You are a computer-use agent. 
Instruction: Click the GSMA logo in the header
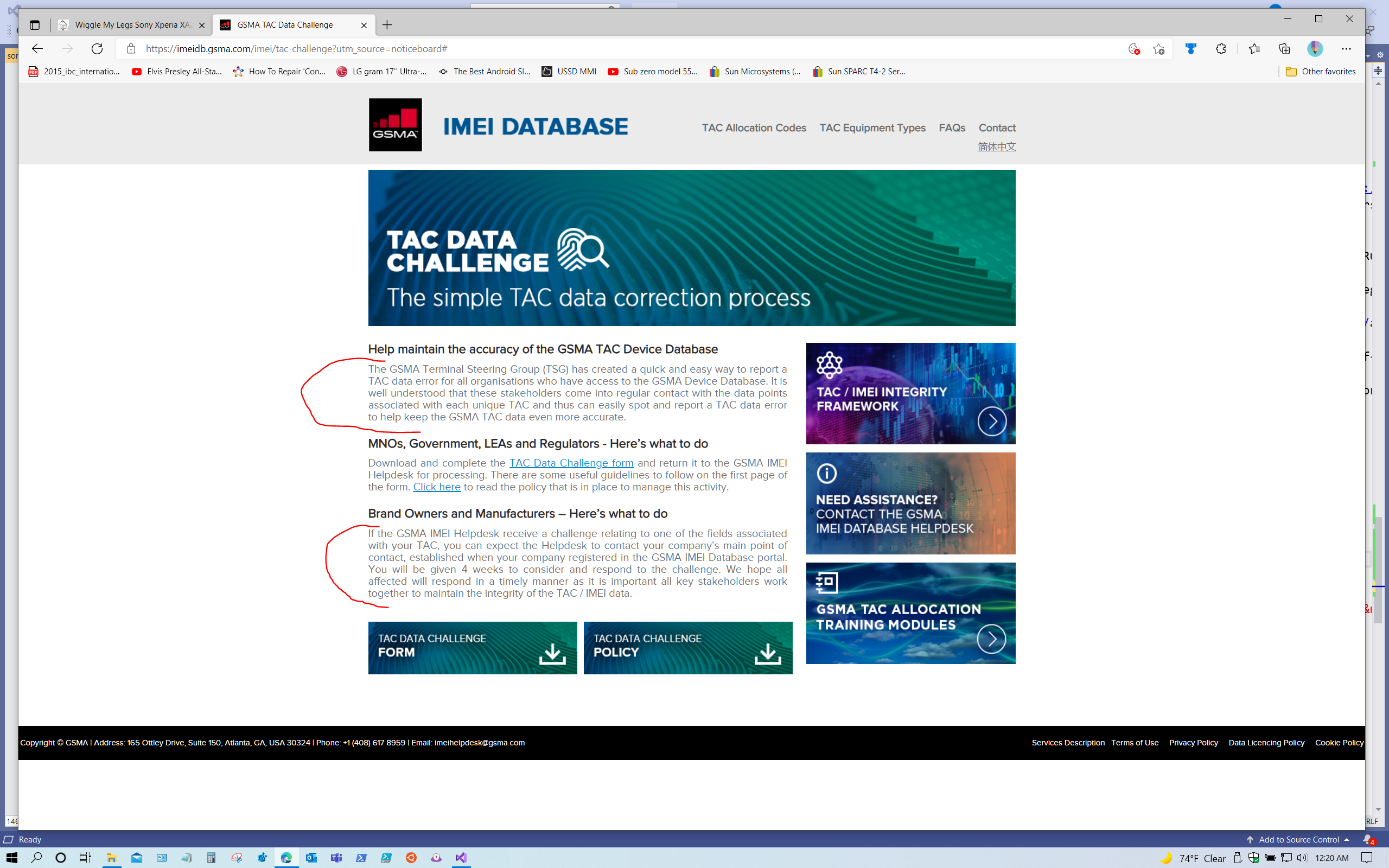395,125
